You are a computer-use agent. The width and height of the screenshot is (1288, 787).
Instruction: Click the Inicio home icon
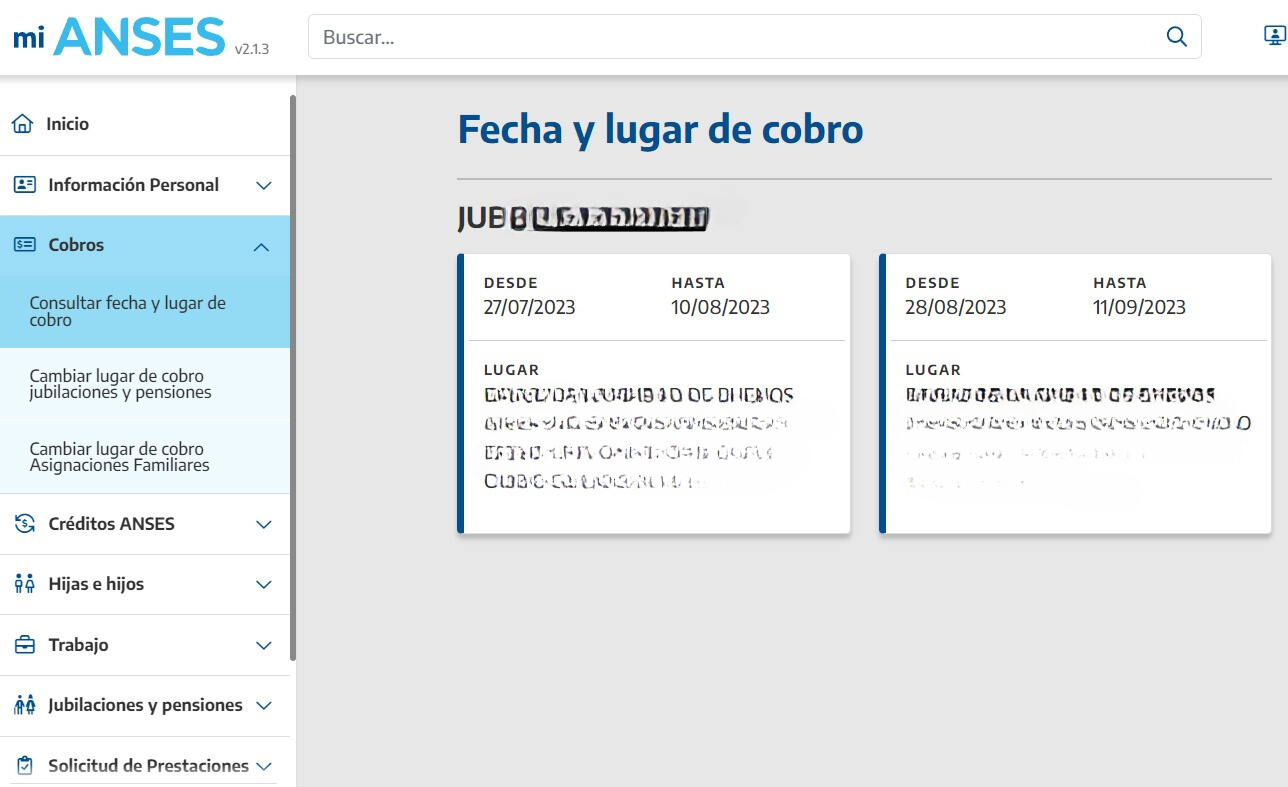[x=22, y=124]
